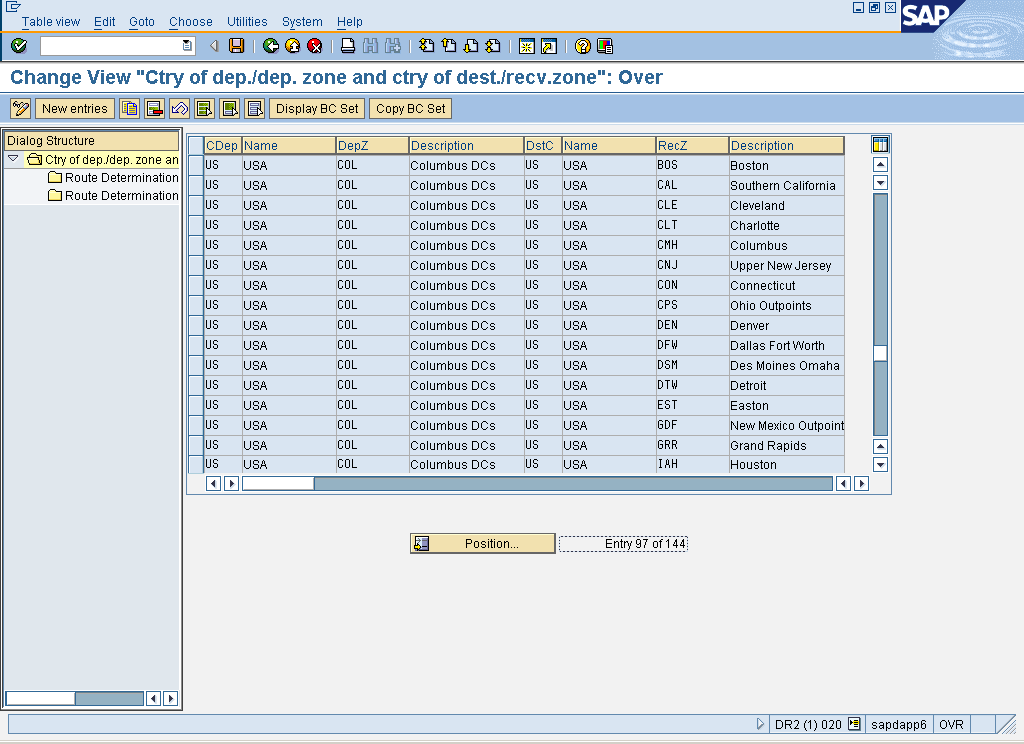
Task: Click the RecZ column header
Action: [692, 146]
